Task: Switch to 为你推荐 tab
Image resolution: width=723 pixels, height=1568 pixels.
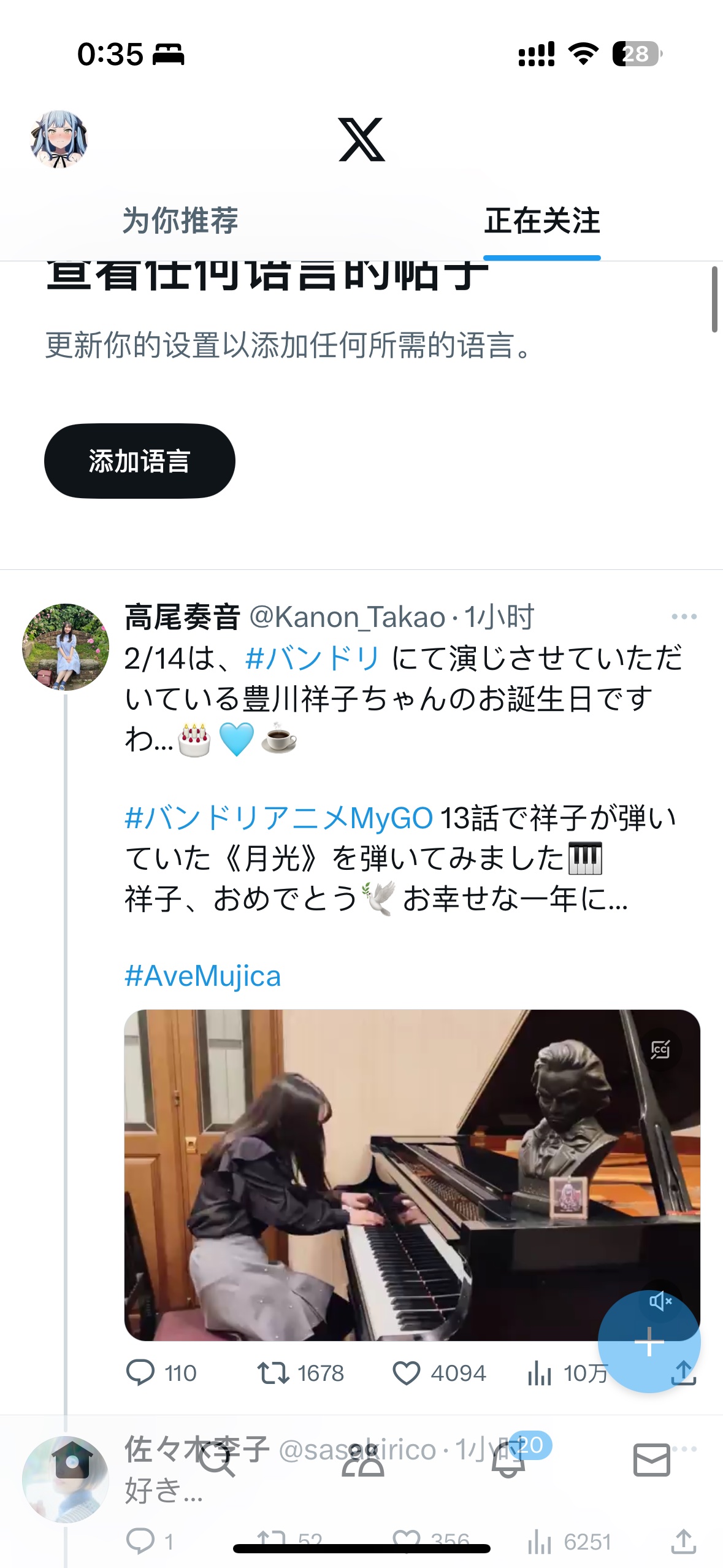Action: pyautogui.click(x=180, y=221)
